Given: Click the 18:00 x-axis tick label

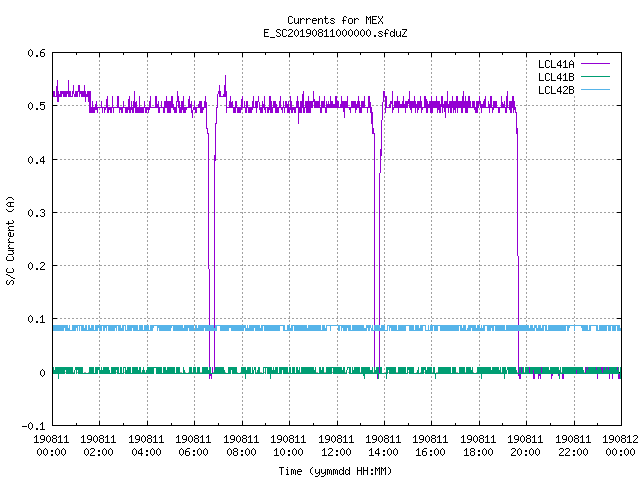Looking at the screenshot, I should [x=478, y=452].
